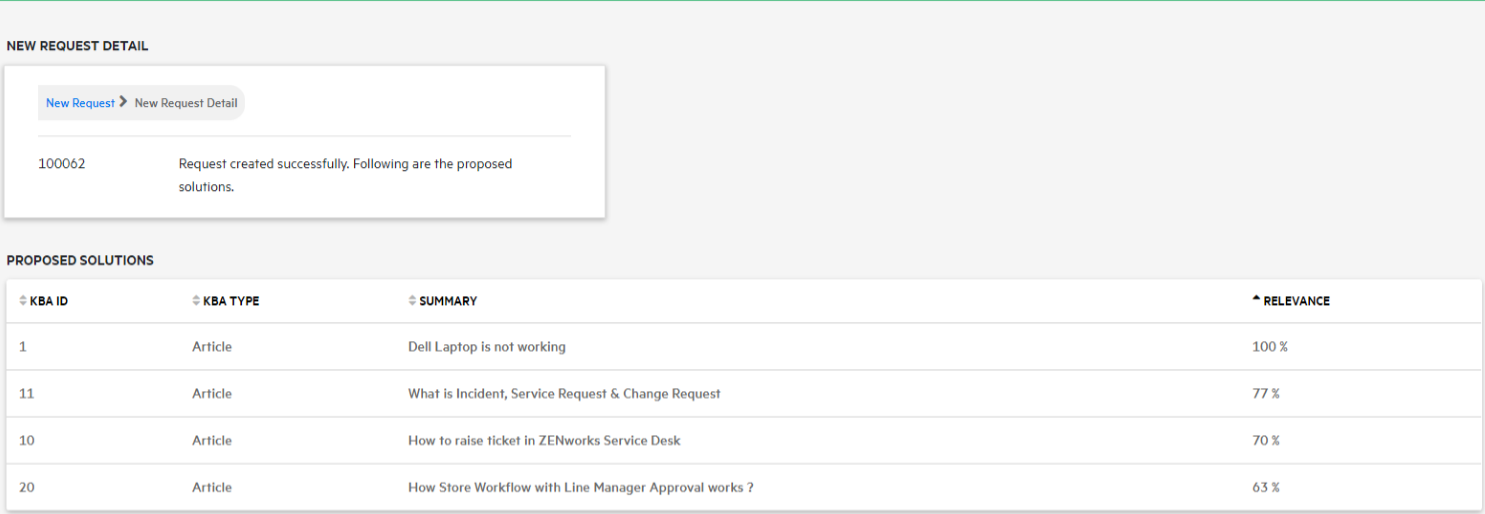Screen dimensions: 1485x514
Task: Select New Request Detail breadcrumb item
Action: [186, 103]
